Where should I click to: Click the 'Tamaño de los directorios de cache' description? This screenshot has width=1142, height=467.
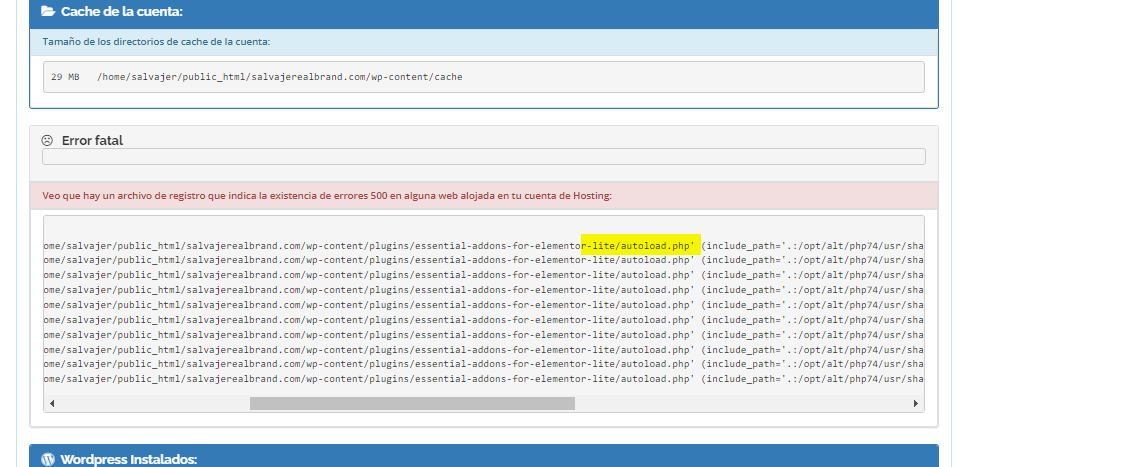(157, 42)
